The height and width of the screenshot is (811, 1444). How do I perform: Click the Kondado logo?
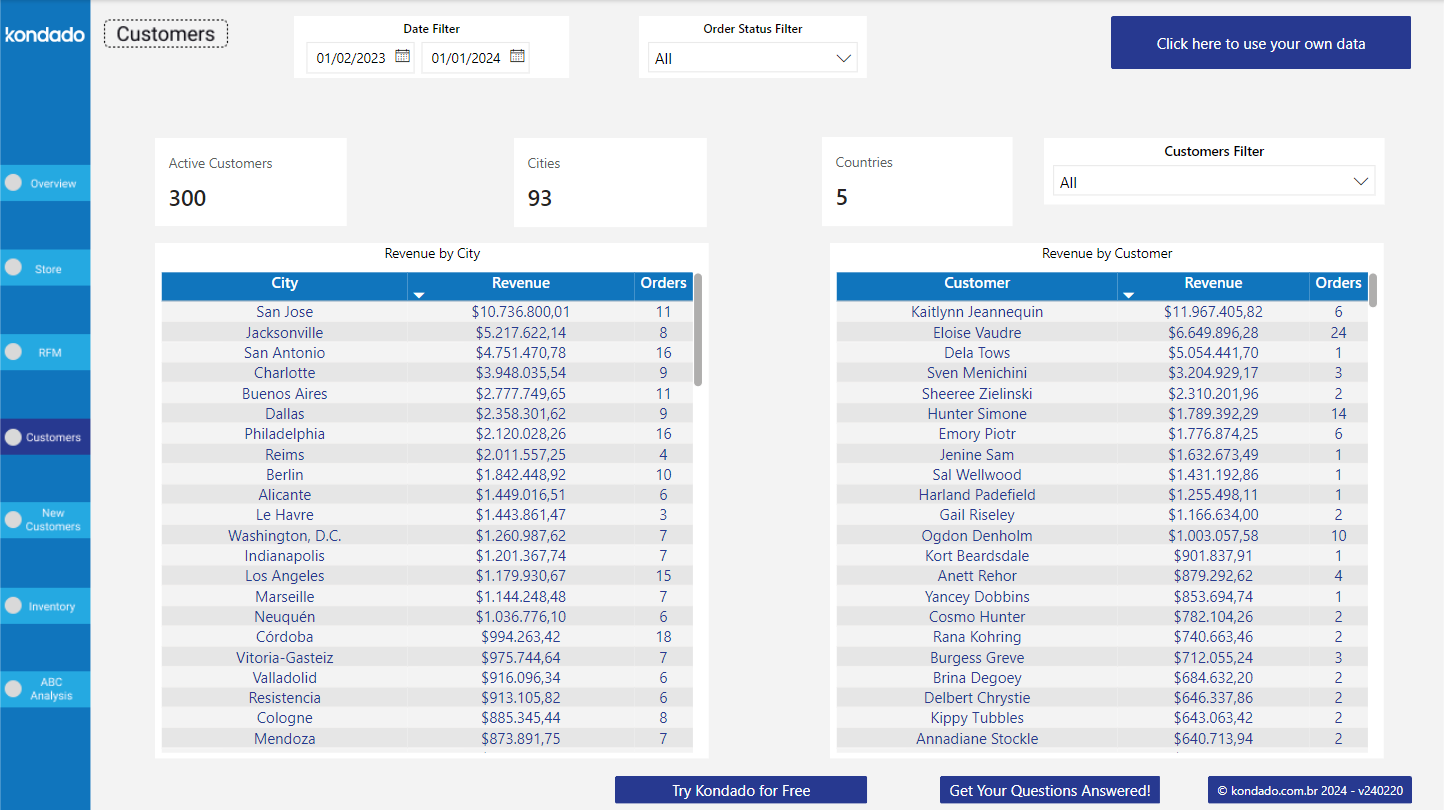tap(44, 35)
